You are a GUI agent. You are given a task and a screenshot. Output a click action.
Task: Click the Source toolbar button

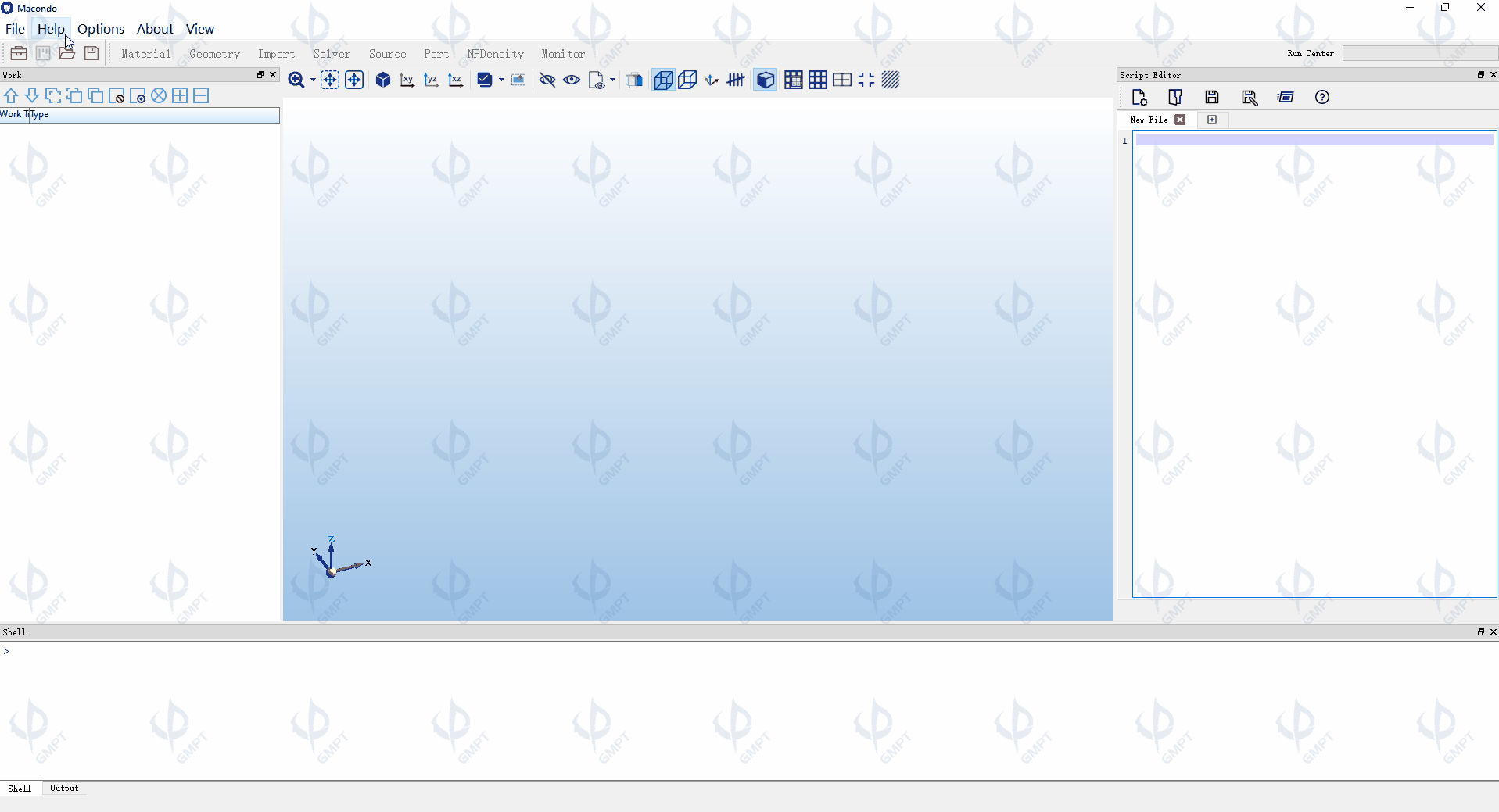pyautogui.click(x=387, y=54)
